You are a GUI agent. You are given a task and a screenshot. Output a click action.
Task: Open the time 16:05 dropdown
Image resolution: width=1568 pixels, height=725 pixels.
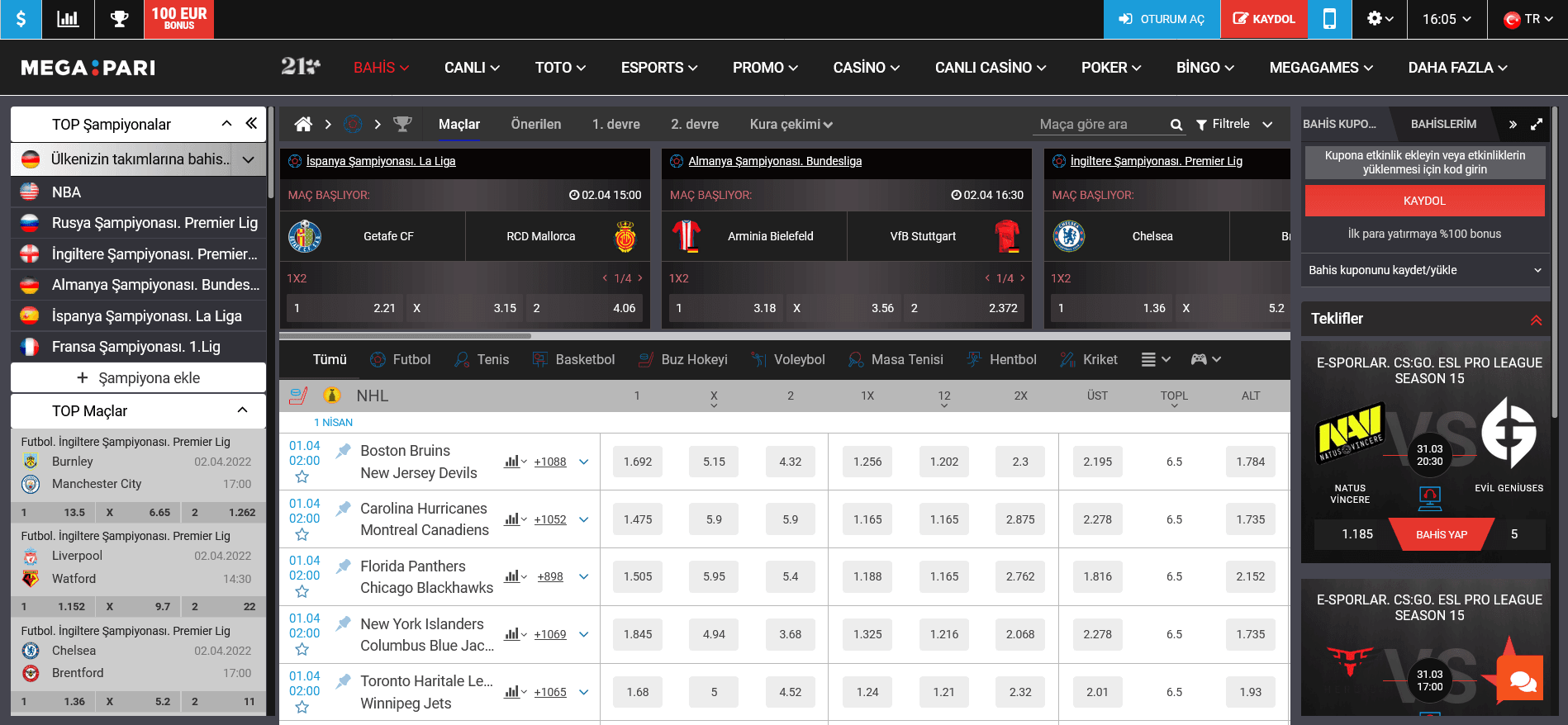[1447, 19]
